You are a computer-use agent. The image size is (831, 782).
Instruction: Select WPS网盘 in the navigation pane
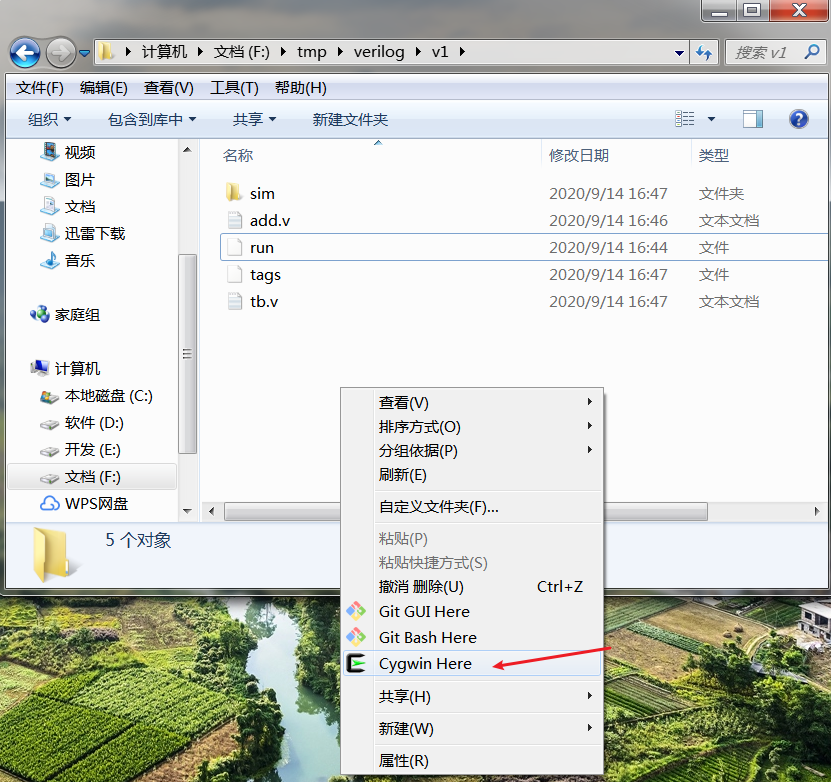pos(96,504)
